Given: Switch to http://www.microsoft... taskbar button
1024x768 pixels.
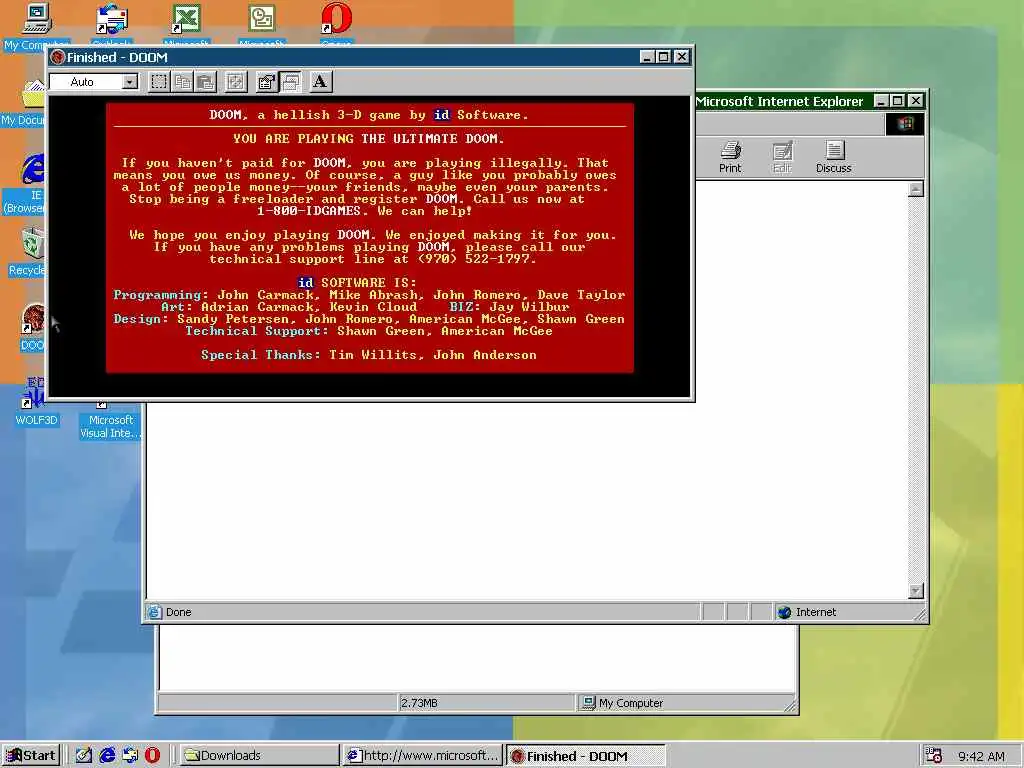Looking at the screenshot, I should coord(423,756).
